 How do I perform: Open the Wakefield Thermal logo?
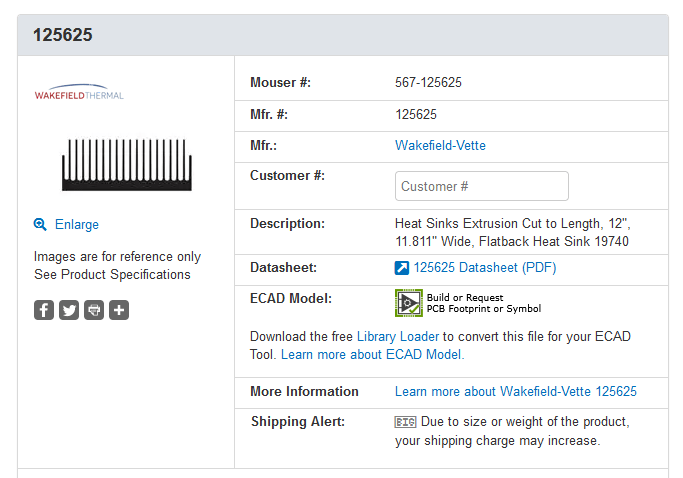click(79, 92)
